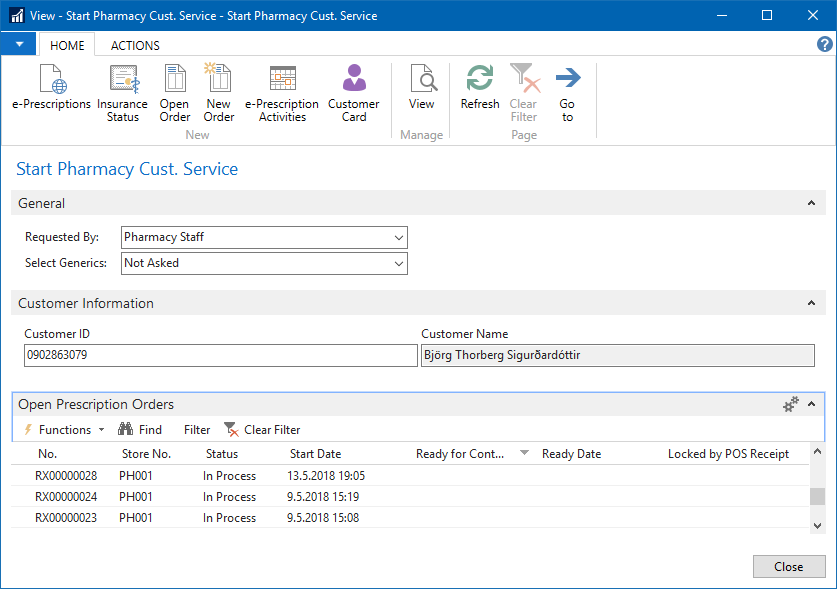Click the Insurance Status icon

[123, 79]
